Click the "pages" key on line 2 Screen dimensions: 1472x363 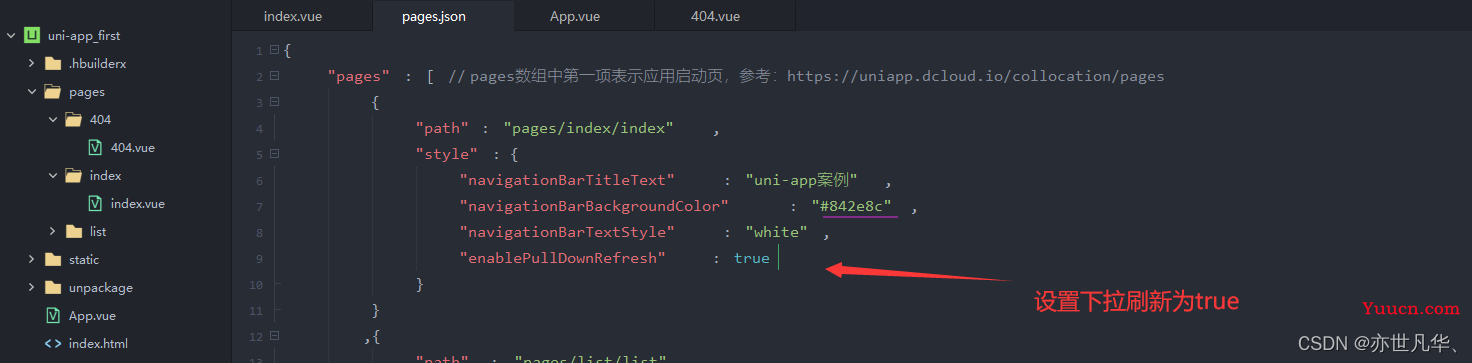click(358, 76)
